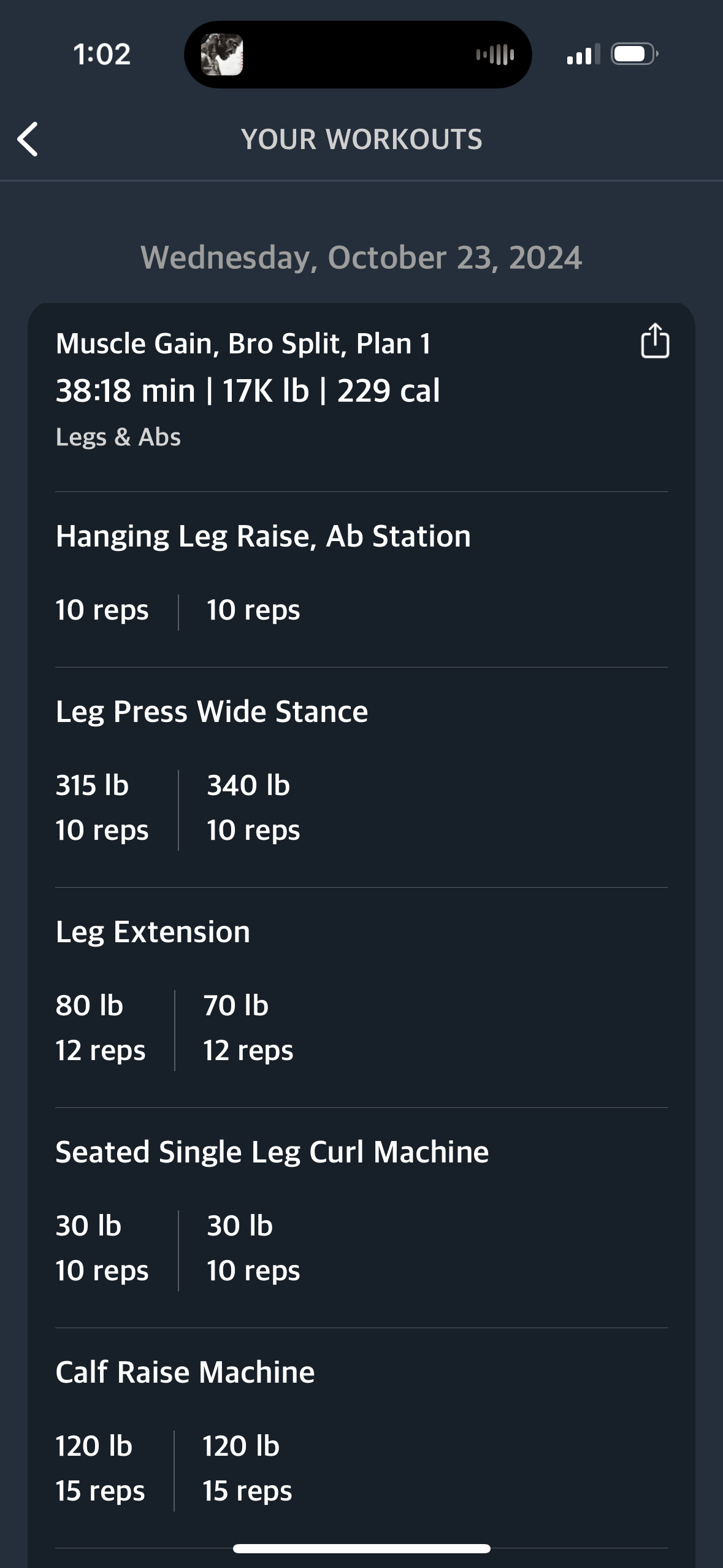Viewport: 723px width, 1568px height.
Task: Select the Leg Extension exercise
Action: click(153, 932)
